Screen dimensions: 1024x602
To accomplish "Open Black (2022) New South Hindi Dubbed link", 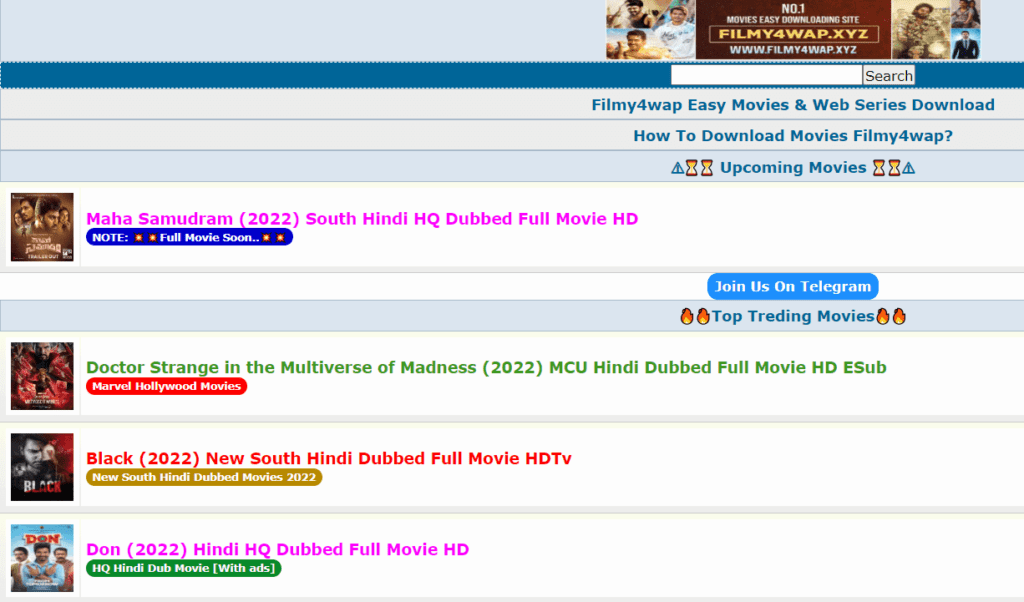I will coord(328,458).
